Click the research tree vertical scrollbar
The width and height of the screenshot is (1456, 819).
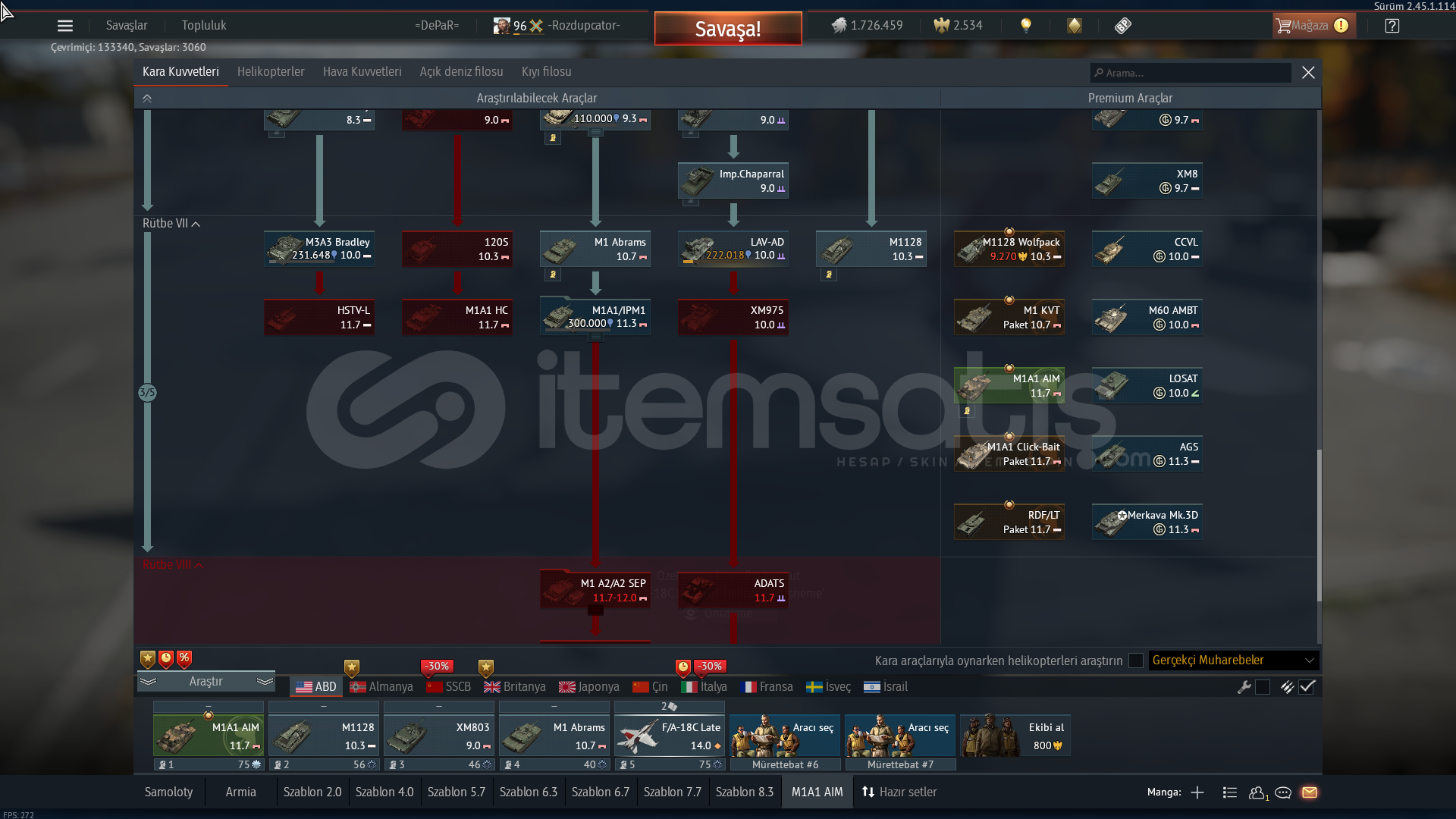[x=1319, y=525]
